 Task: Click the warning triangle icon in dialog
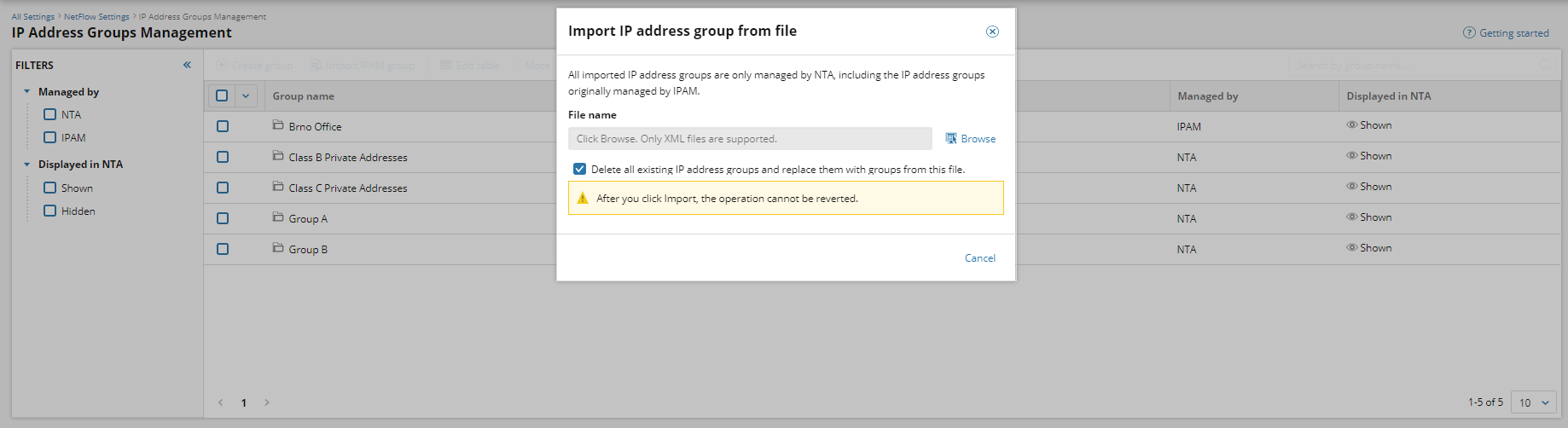point(583,198)
